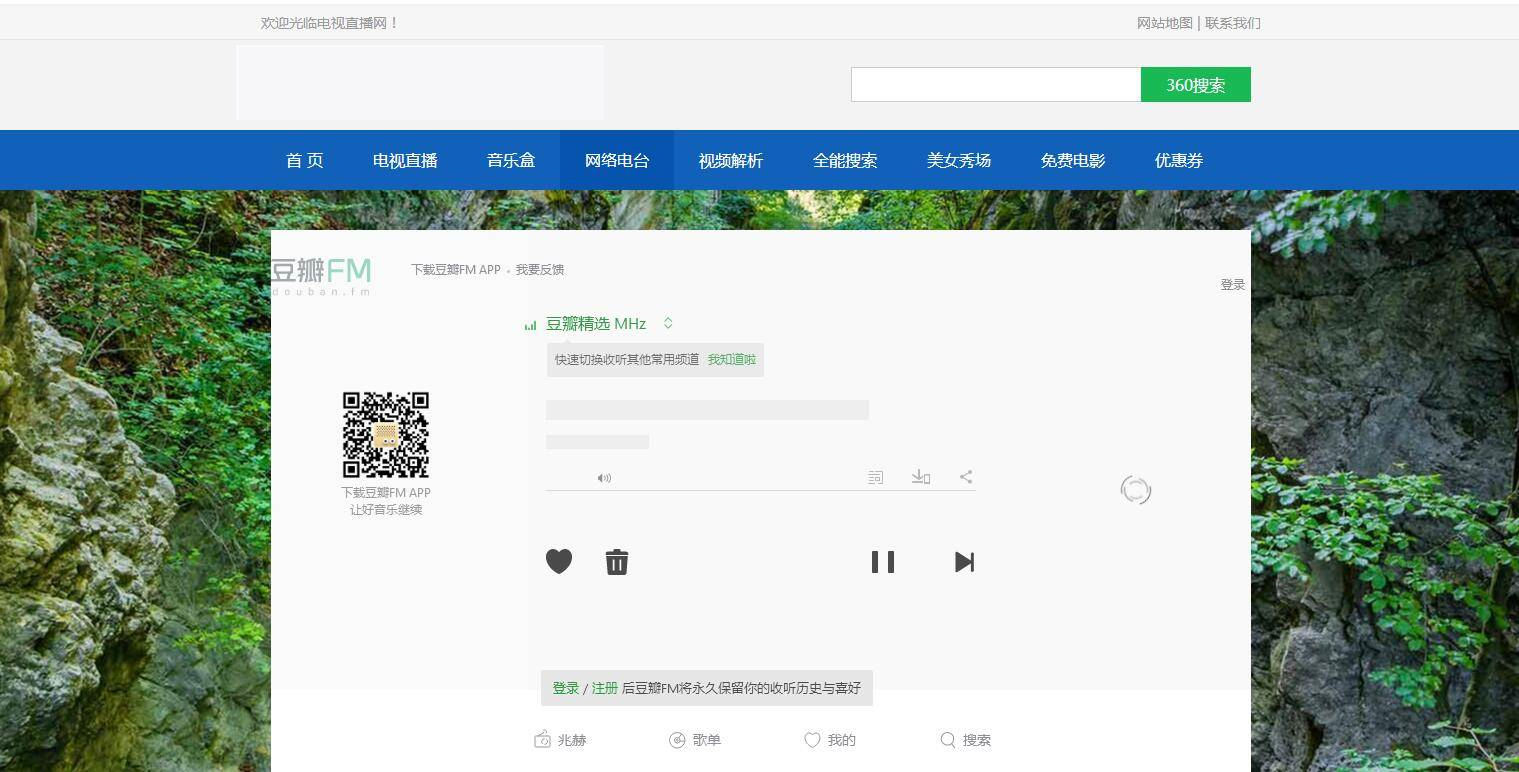Open the lyrics display icon
This screenshot has height=772, width=1519.
pos(875,477)
